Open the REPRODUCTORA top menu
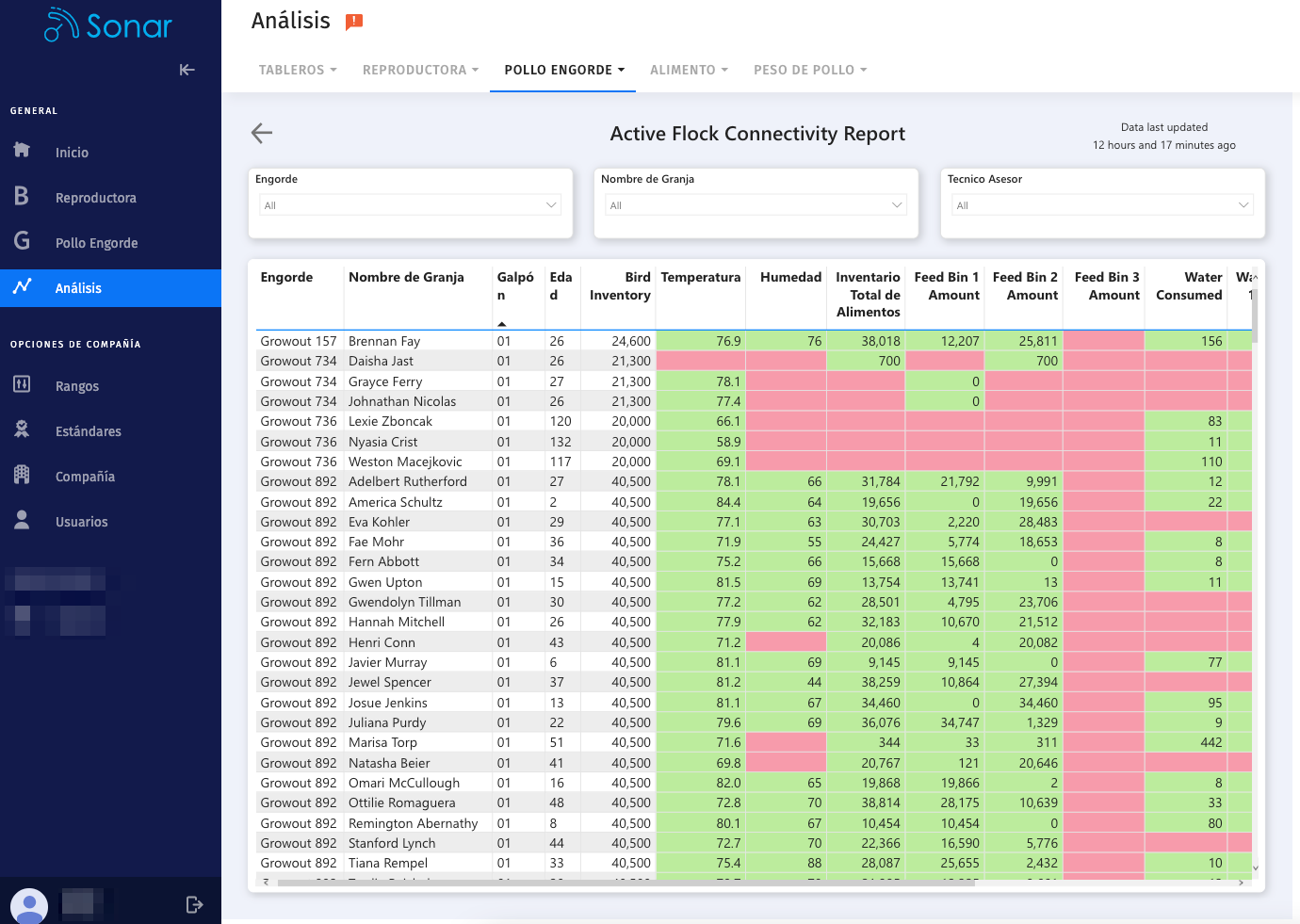The height and width of the screenshot is (924, 1300). pyautogui.click(x=420, y=70)
